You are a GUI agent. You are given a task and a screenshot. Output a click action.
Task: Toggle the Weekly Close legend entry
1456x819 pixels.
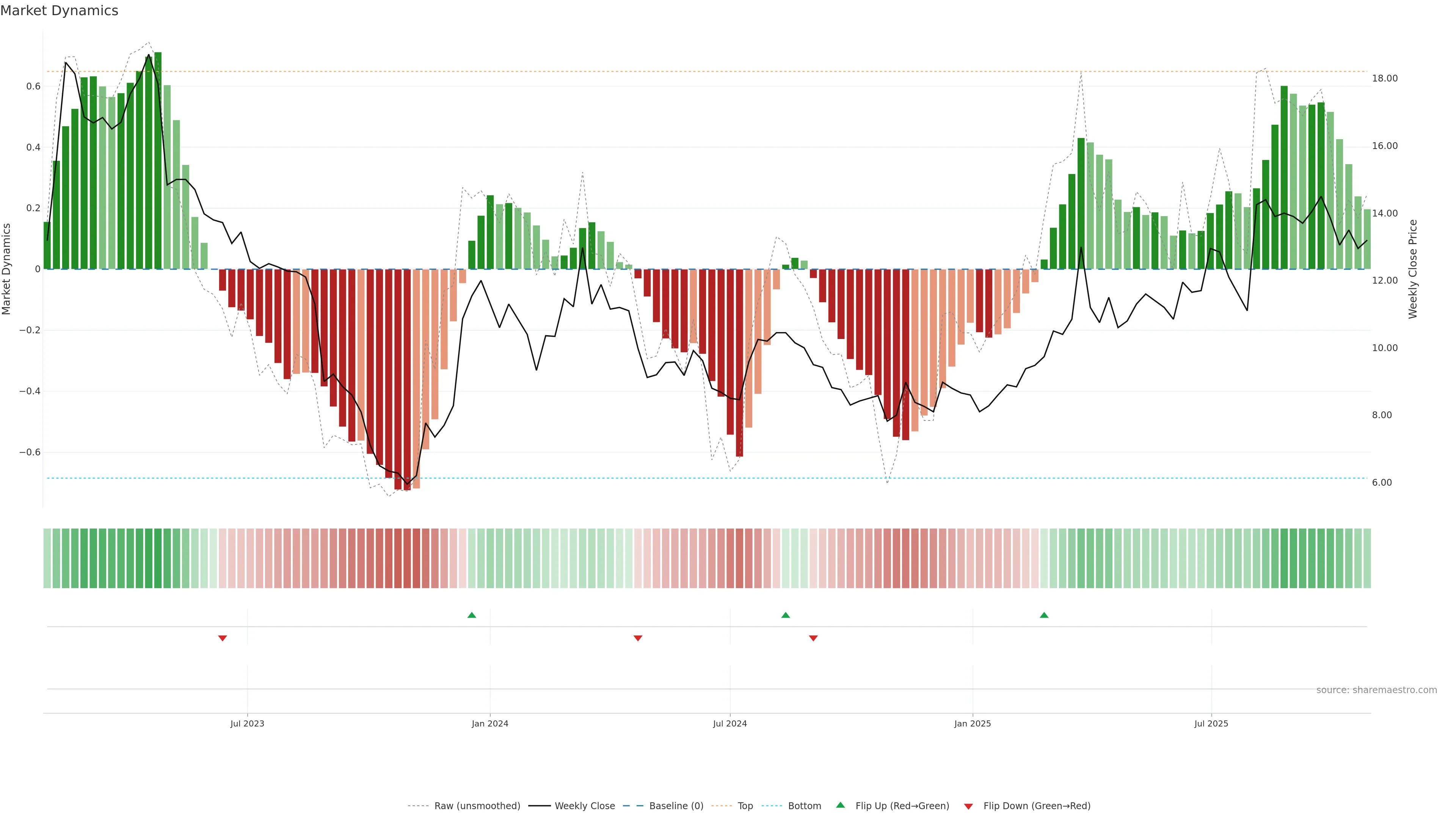coord(584,806)
